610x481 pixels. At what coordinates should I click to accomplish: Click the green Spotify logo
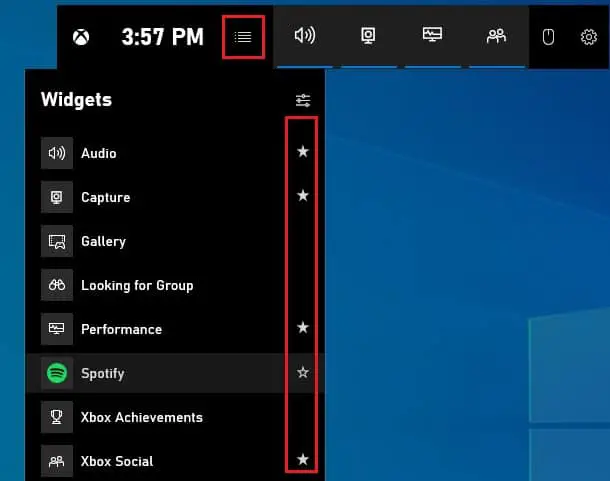click(57, 373)
